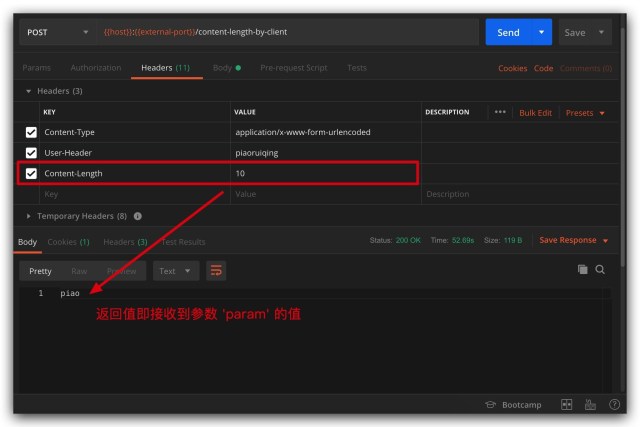Open the Pre-request Script tab

(x=294, y=68)
